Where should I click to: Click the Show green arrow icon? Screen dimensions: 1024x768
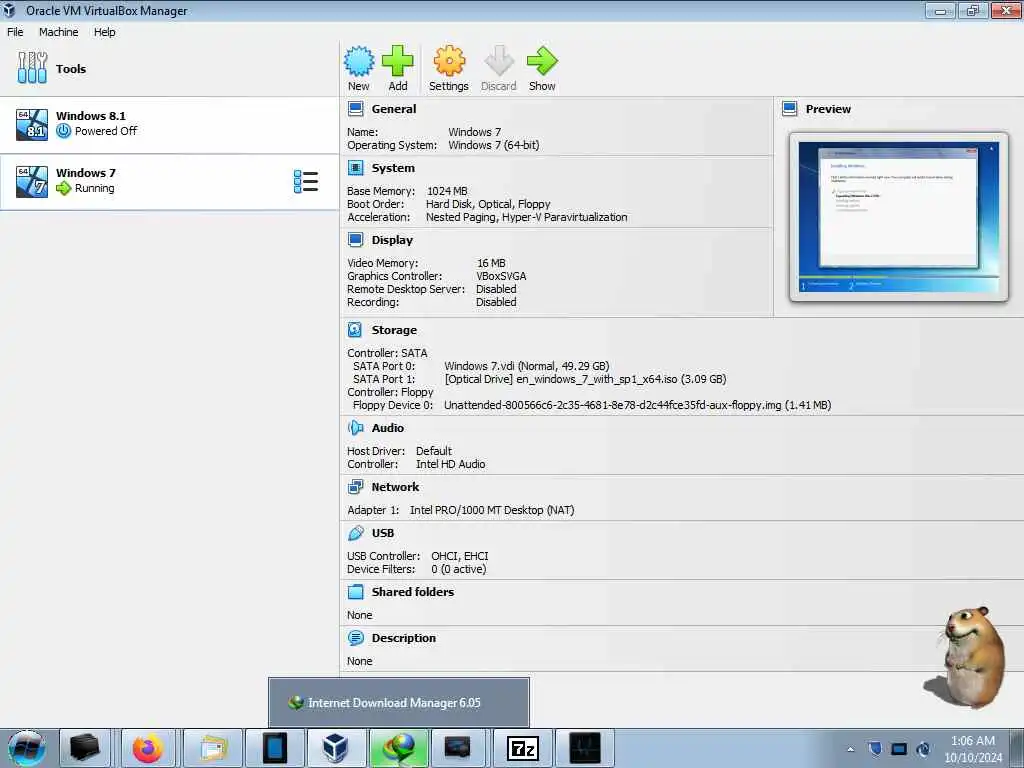click(542, 61)
